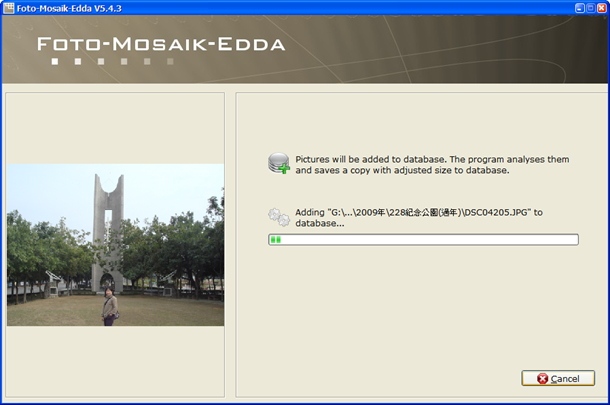Click the red X icon on Cancel
Screen dimensions: 610x405
542,379
